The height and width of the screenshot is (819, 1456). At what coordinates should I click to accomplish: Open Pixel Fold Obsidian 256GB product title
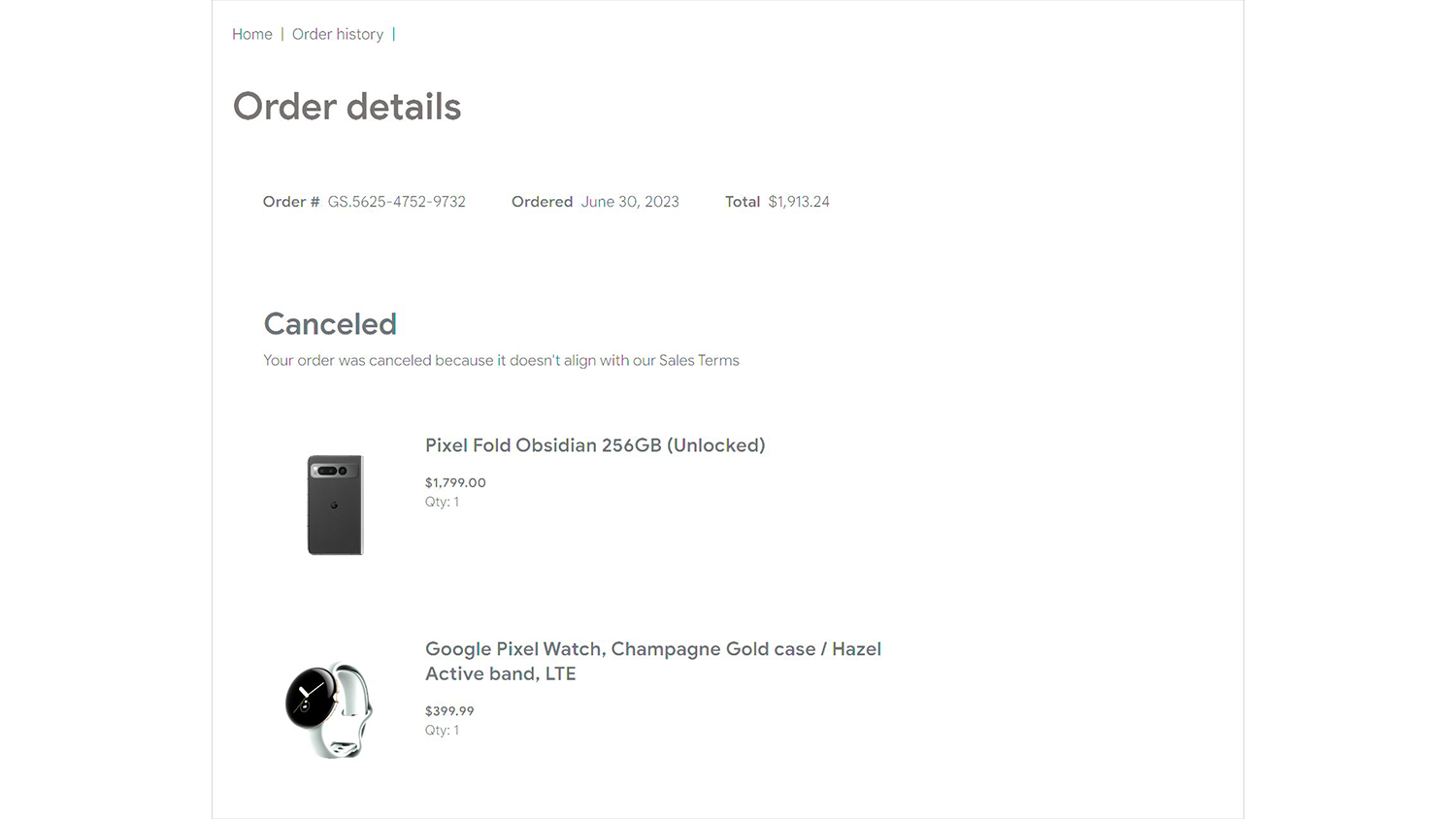click(x=595, y=445)
